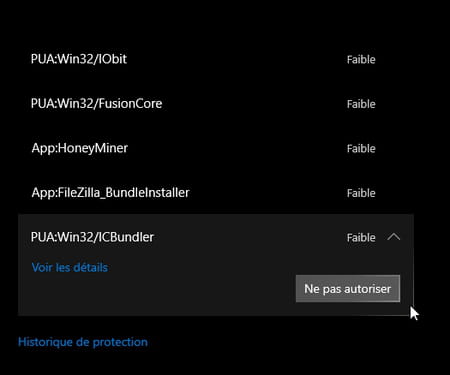Collapse the ICBundler entry using the chevron
This screenshot has height=375, width=450.
tap(394, 237)
